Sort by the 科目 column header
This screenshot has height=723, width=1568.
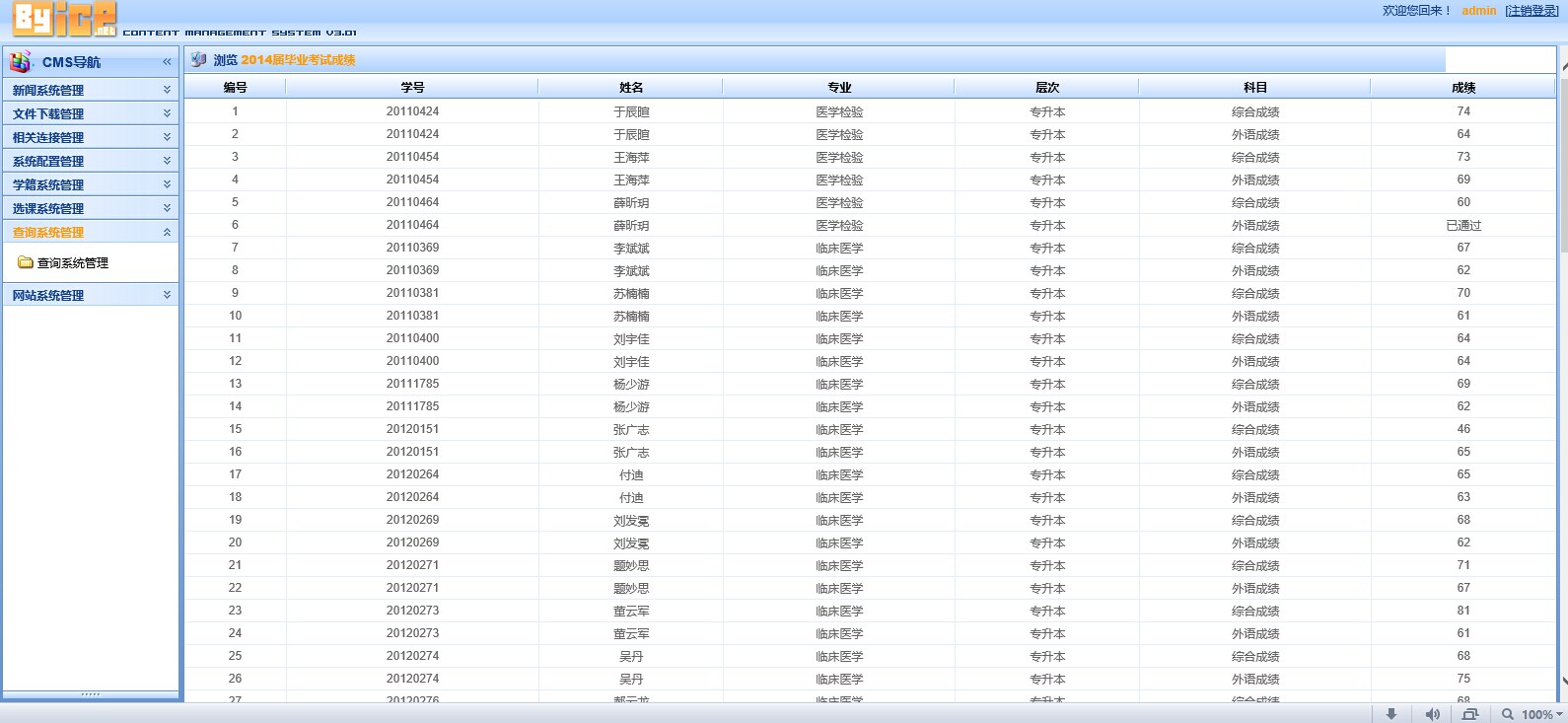point(1255,88)
